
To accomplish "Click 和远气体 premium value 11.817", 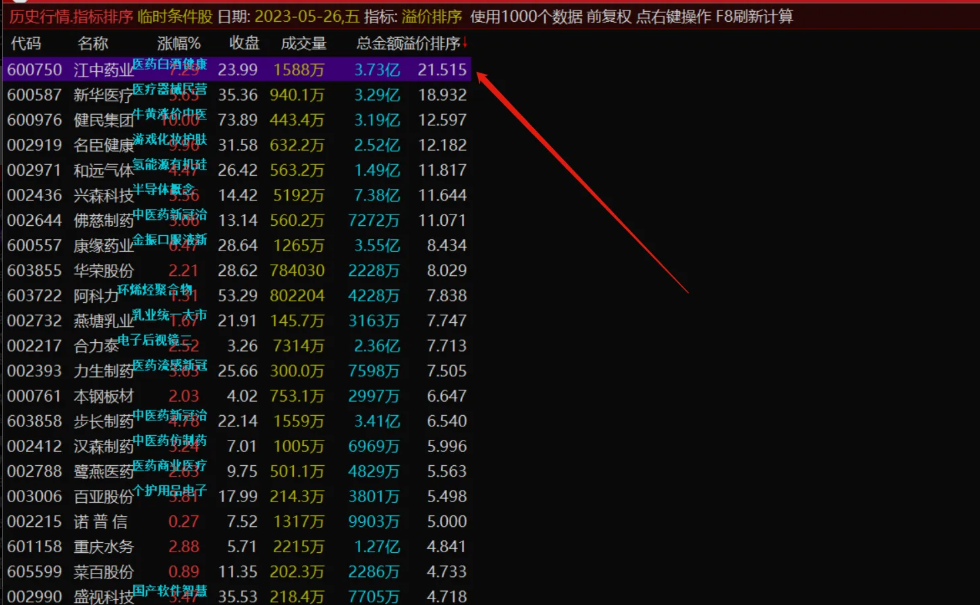I will [x=442, y=170].
